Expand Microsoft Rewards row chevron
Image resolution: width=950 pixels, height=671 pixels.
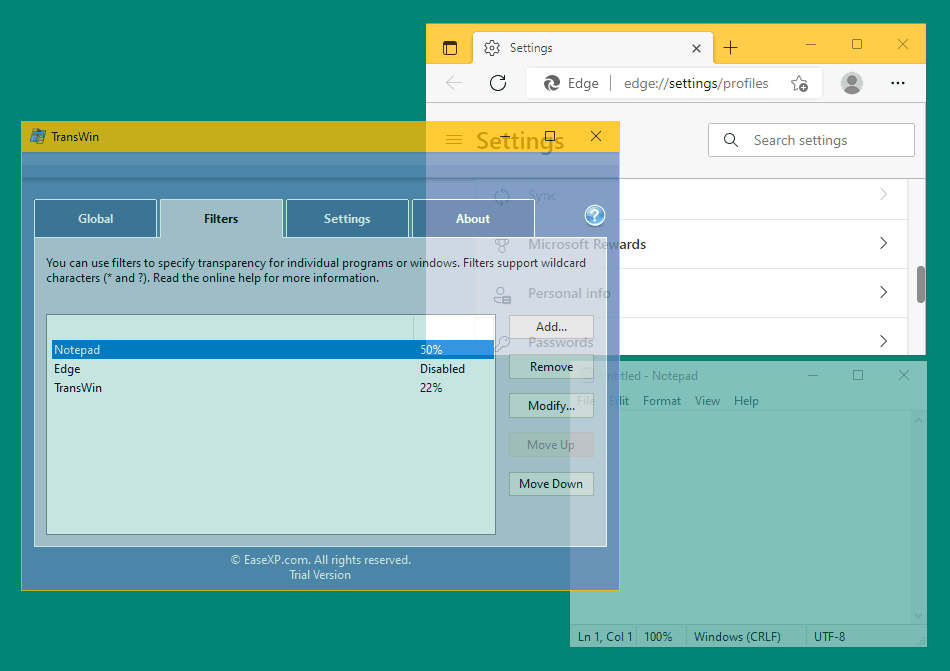tap(883, 243)
